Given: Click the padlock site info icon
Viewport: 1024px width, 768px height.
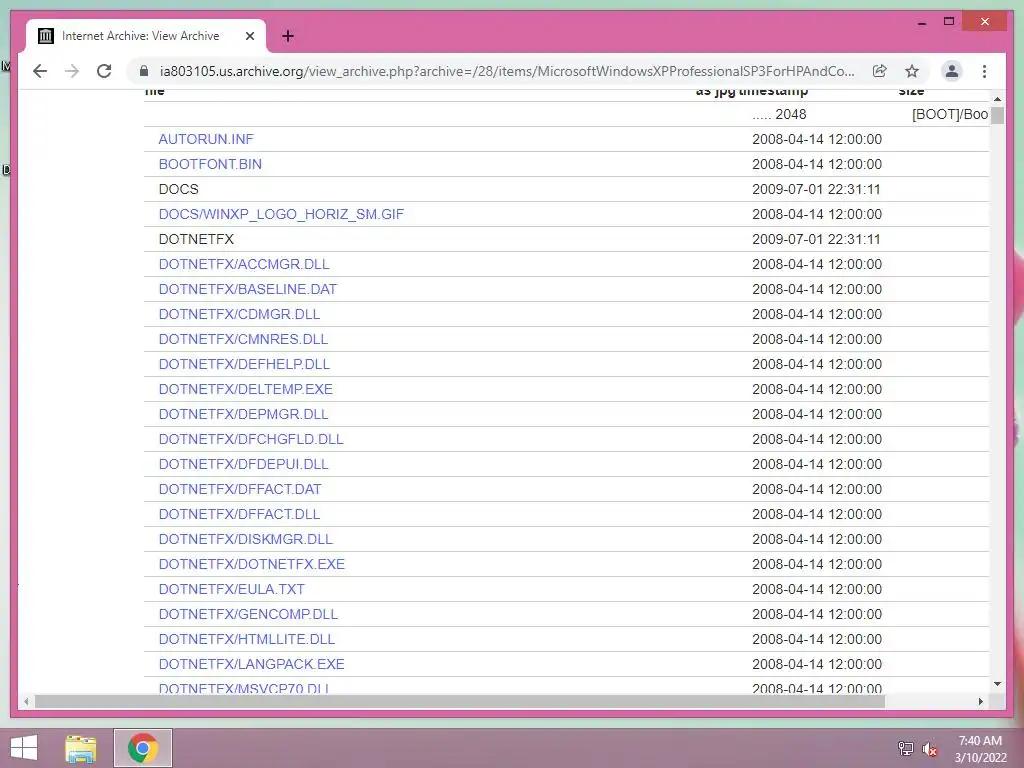Looking at the screenshot, I should pyautogui.click(x=144, y=71).
